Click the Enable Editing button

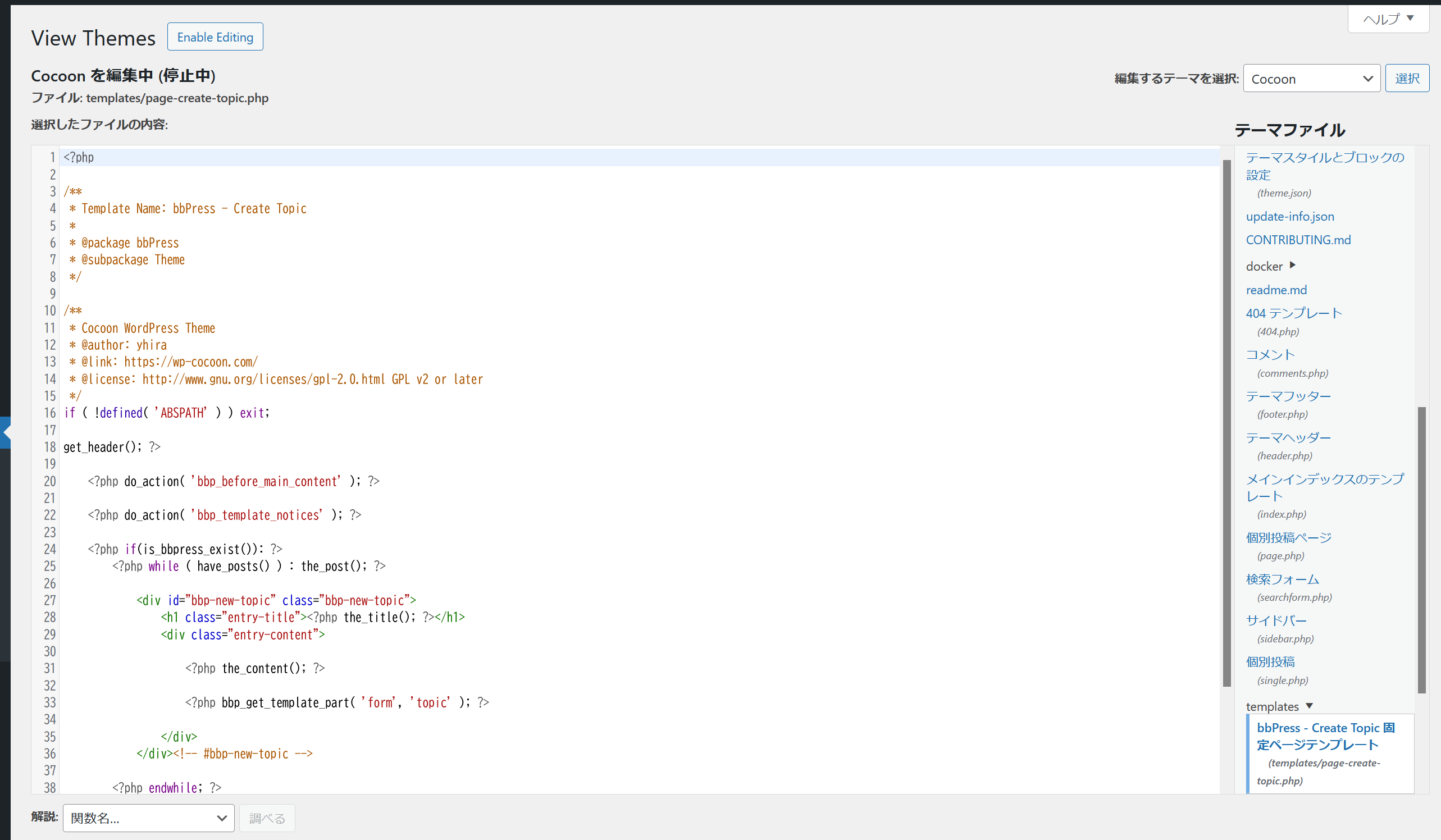215,37
